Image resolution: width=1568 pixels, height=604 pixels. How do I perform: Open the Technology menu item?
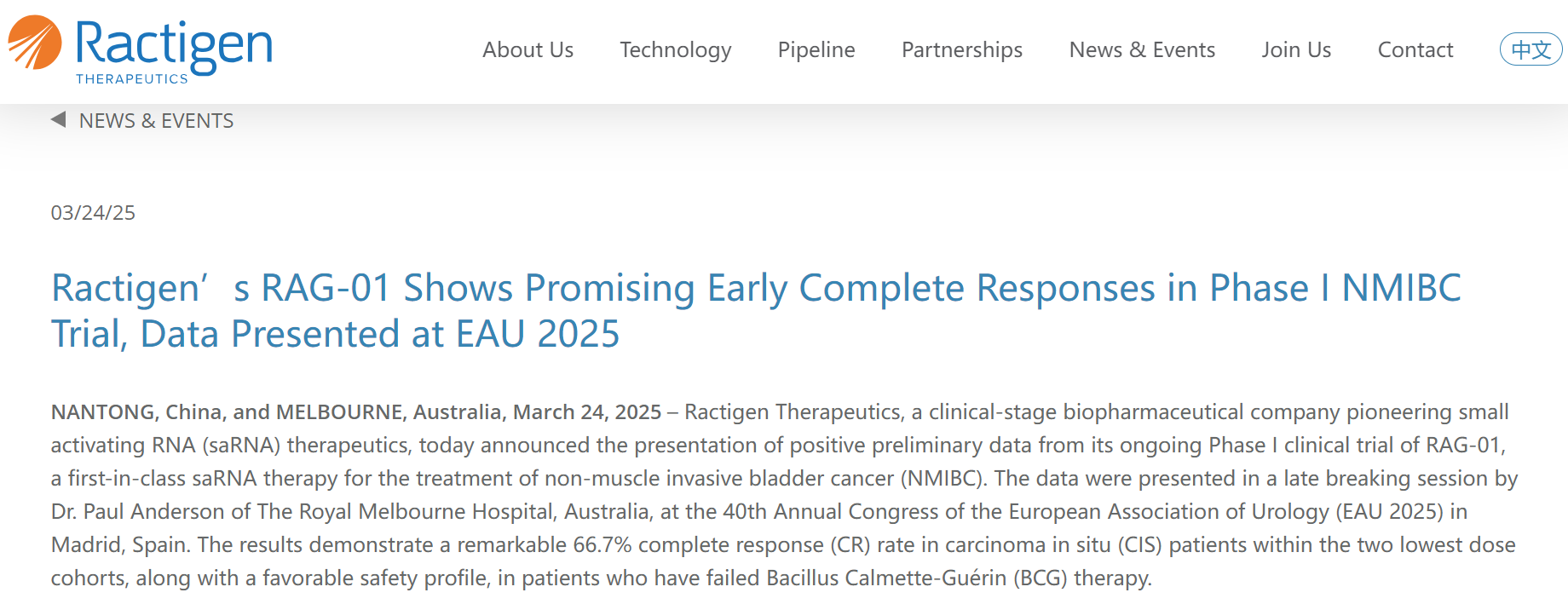coord(675,50)
